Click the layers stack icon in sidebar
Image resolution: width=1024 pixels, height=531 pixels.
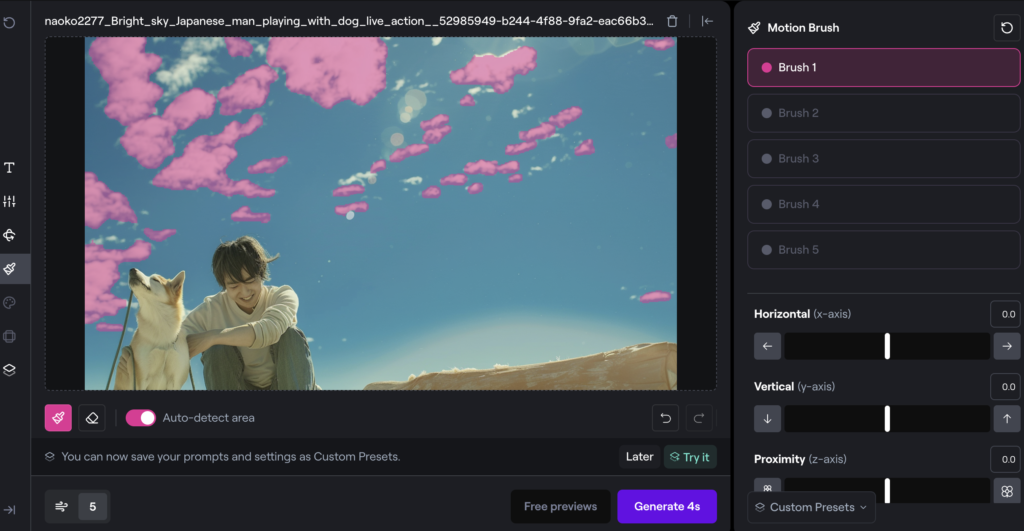tap(10, 369)
